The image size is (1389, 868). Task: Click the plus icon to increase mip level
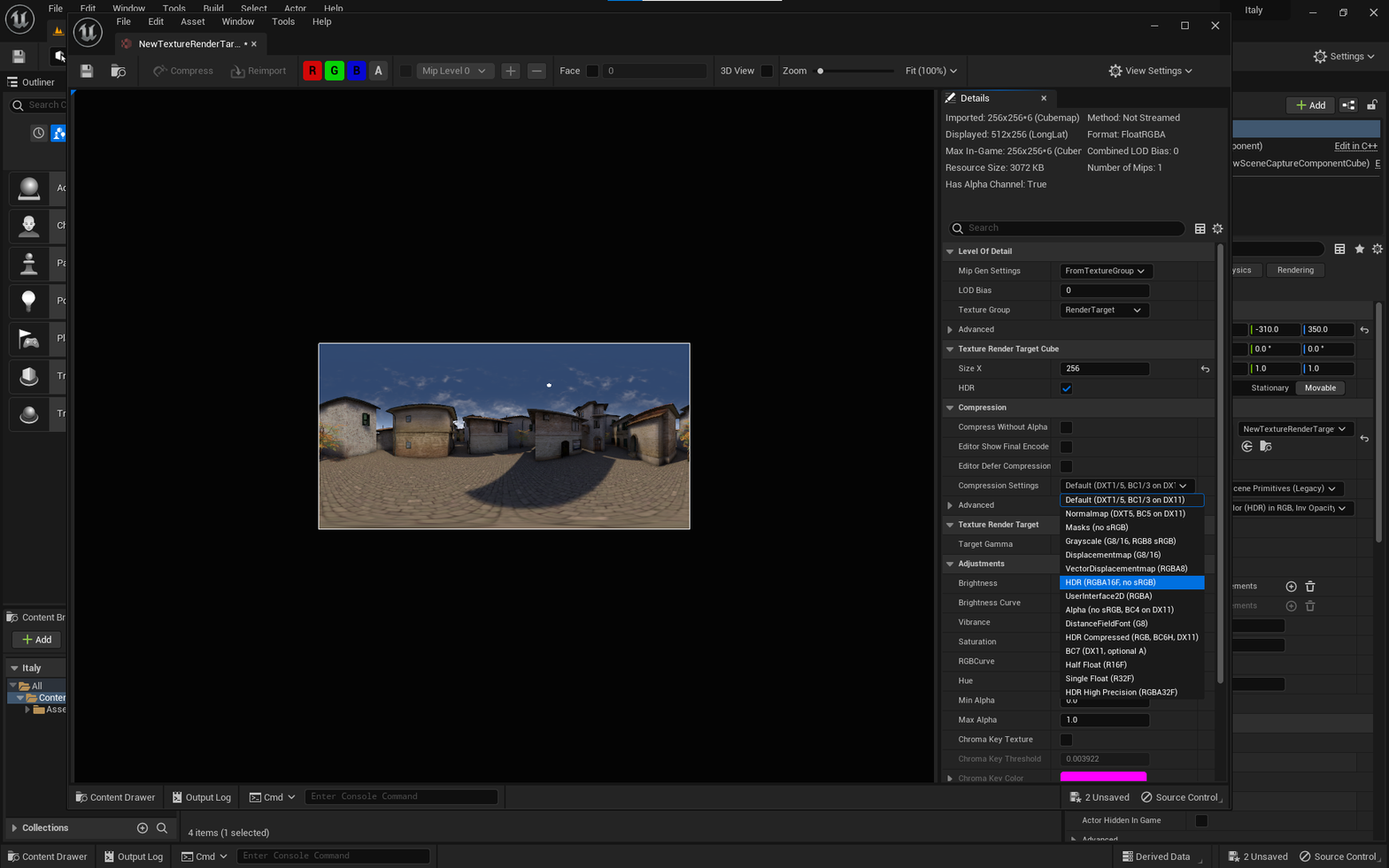point(511,71)
